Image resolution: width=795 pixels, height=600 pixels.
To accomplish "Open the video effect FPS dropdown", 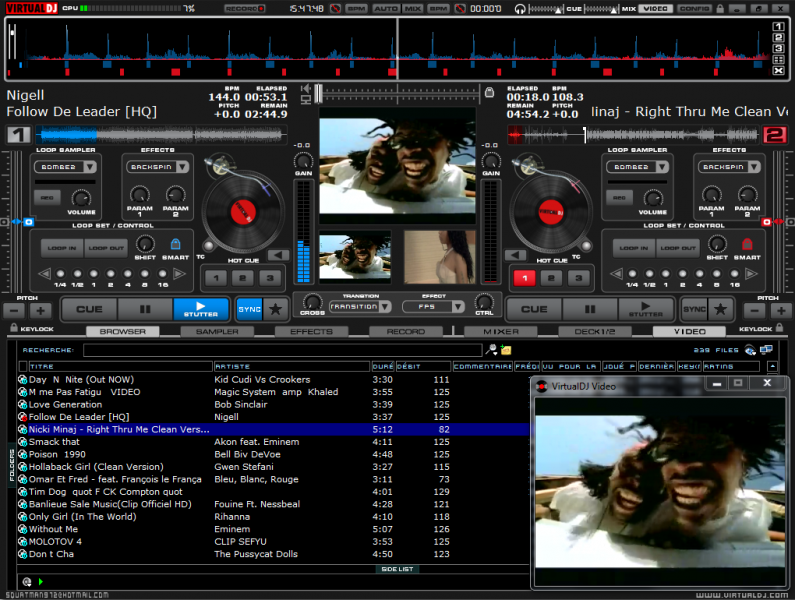I will pos(433,306).
